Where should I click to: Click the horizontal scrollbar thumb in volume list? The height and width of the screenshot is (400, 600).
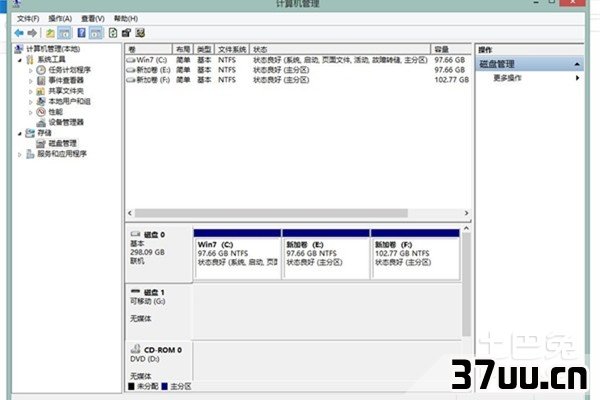click(271, 213)
